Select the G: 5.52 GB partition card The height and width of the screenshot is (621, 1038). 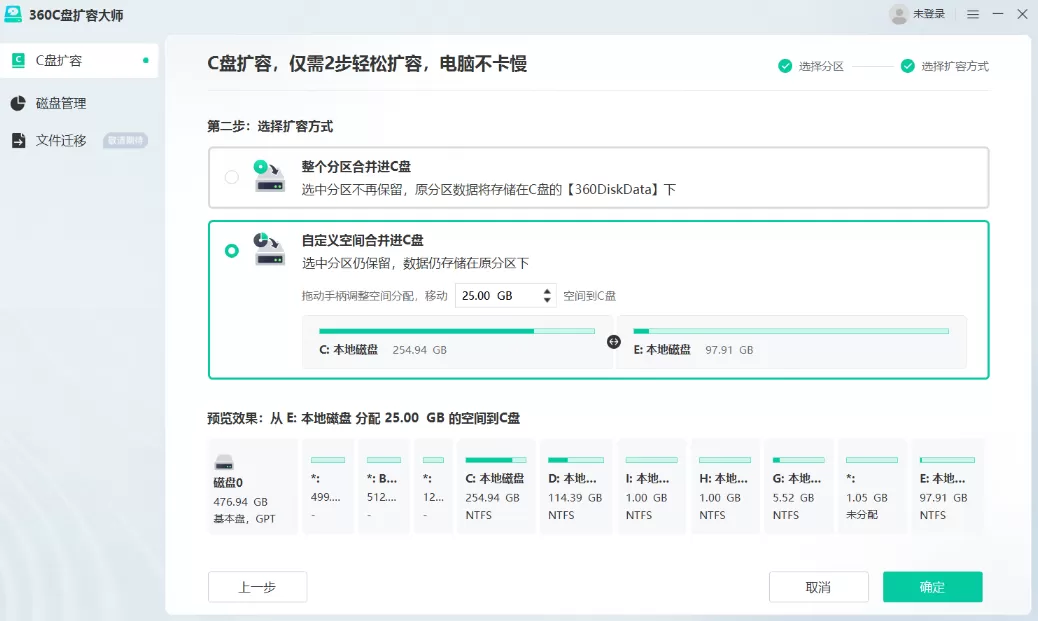click(x=798, y=486)
